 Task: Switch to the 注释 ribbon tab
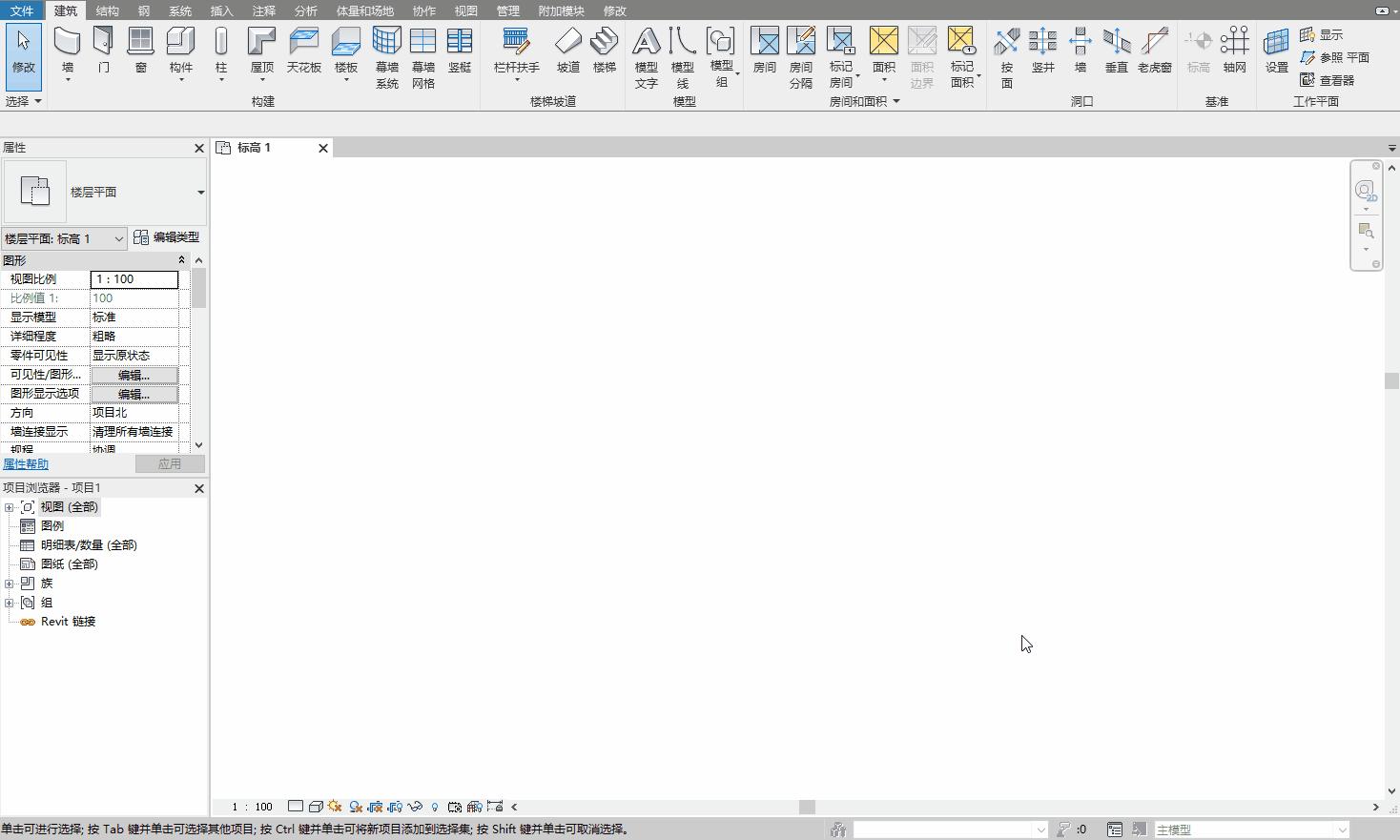coord(263,10)
